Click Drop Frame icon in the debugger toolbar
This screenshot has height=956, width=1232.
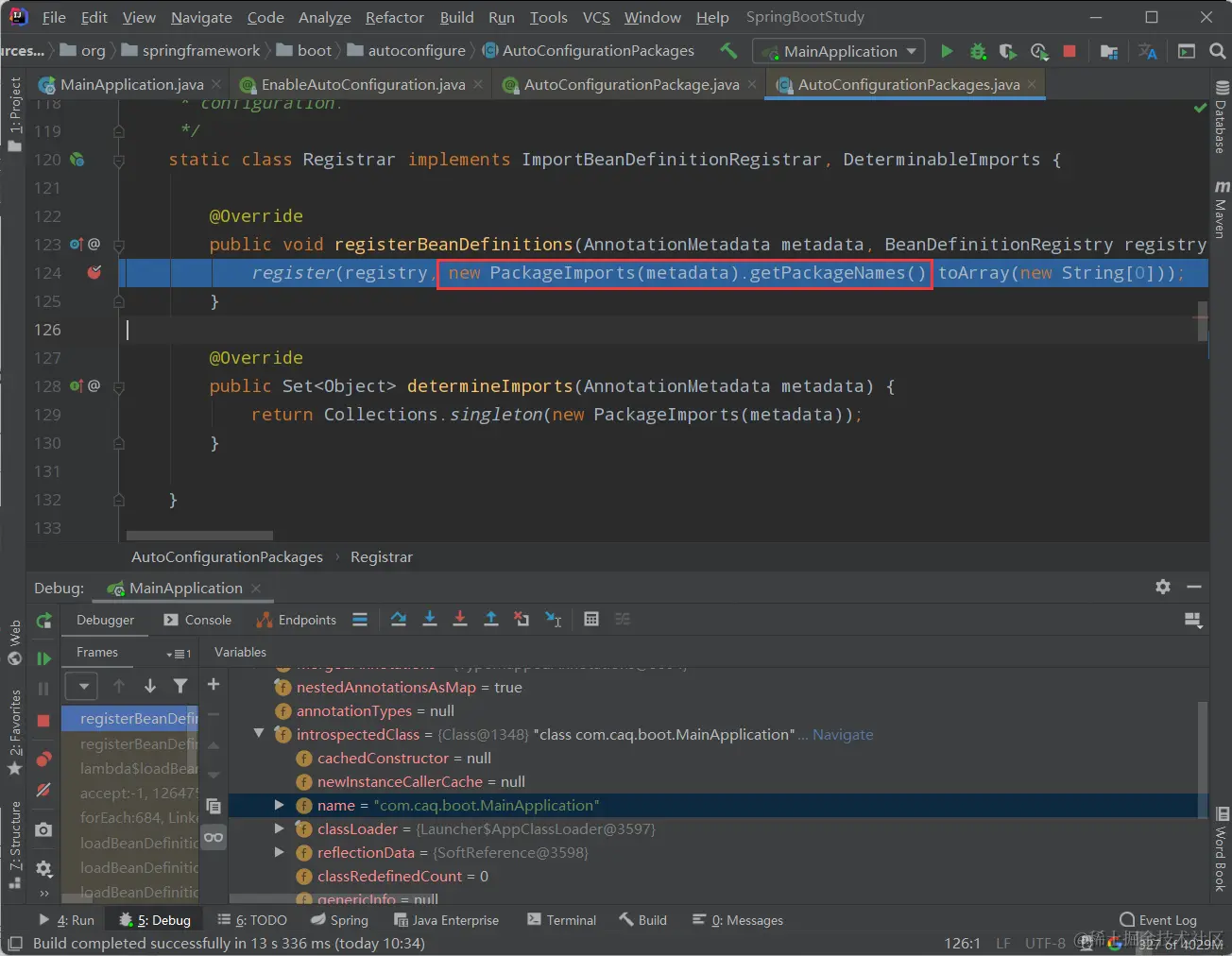click(x=522, y=620)
